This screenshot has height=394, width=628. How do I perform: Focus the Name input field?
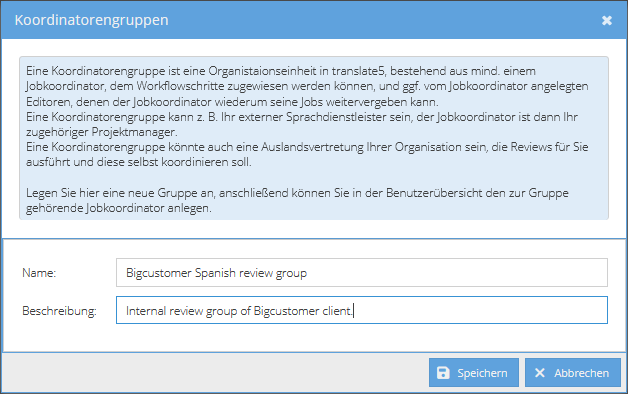point(362,273)
